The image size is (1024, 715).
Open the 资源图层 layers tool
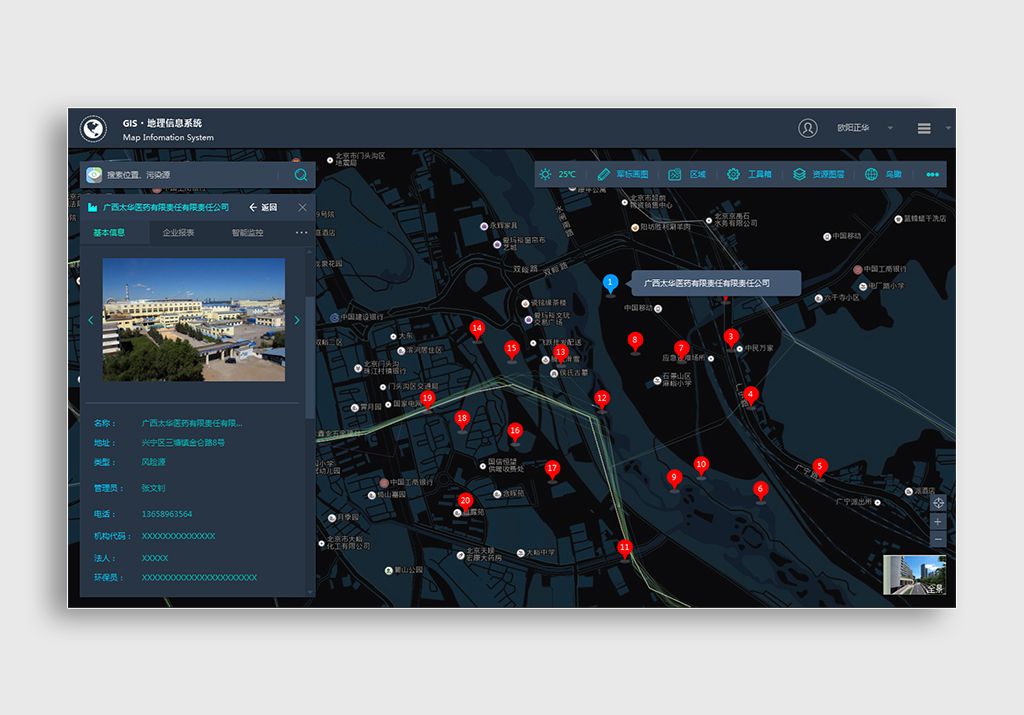[x=819, y=174]
